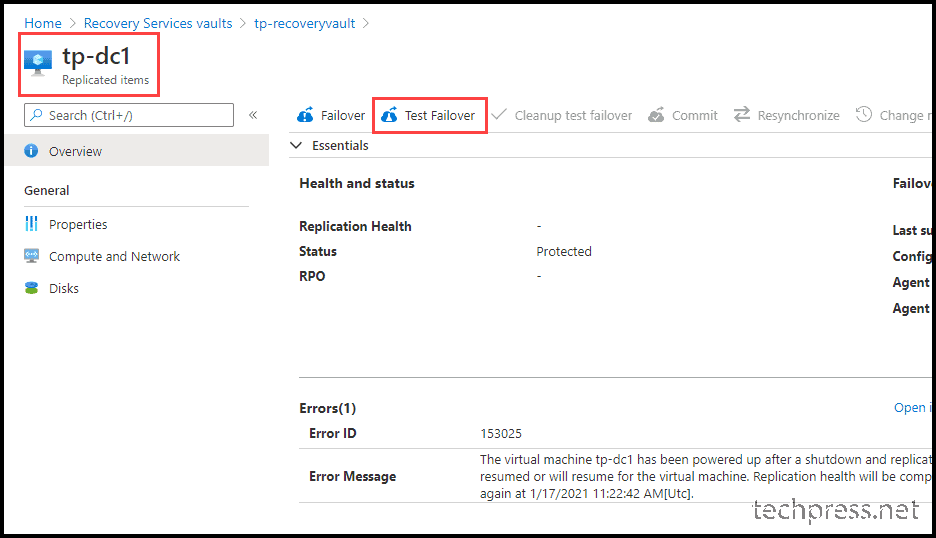Click the Change recovery point clock icon
This screenshot has height=538, width=936.
864,114
